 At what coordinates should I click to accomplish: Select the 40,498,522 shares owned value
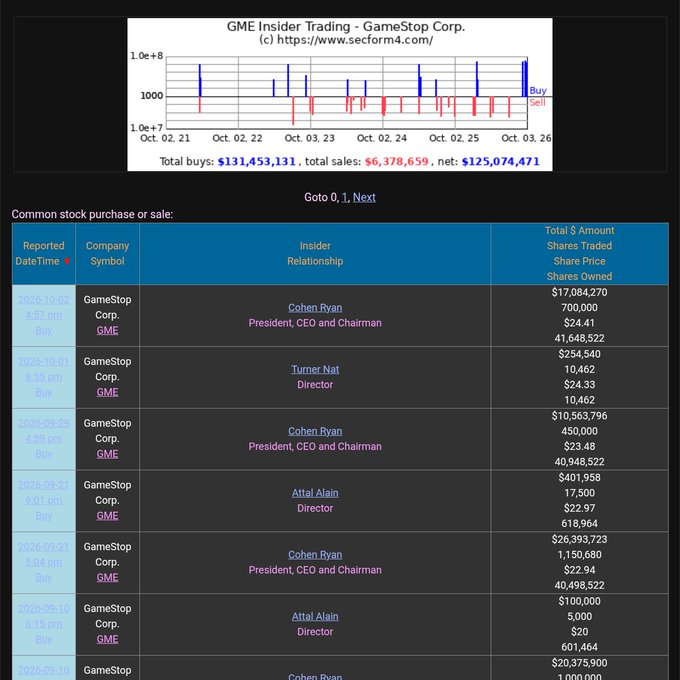point(579,585)
